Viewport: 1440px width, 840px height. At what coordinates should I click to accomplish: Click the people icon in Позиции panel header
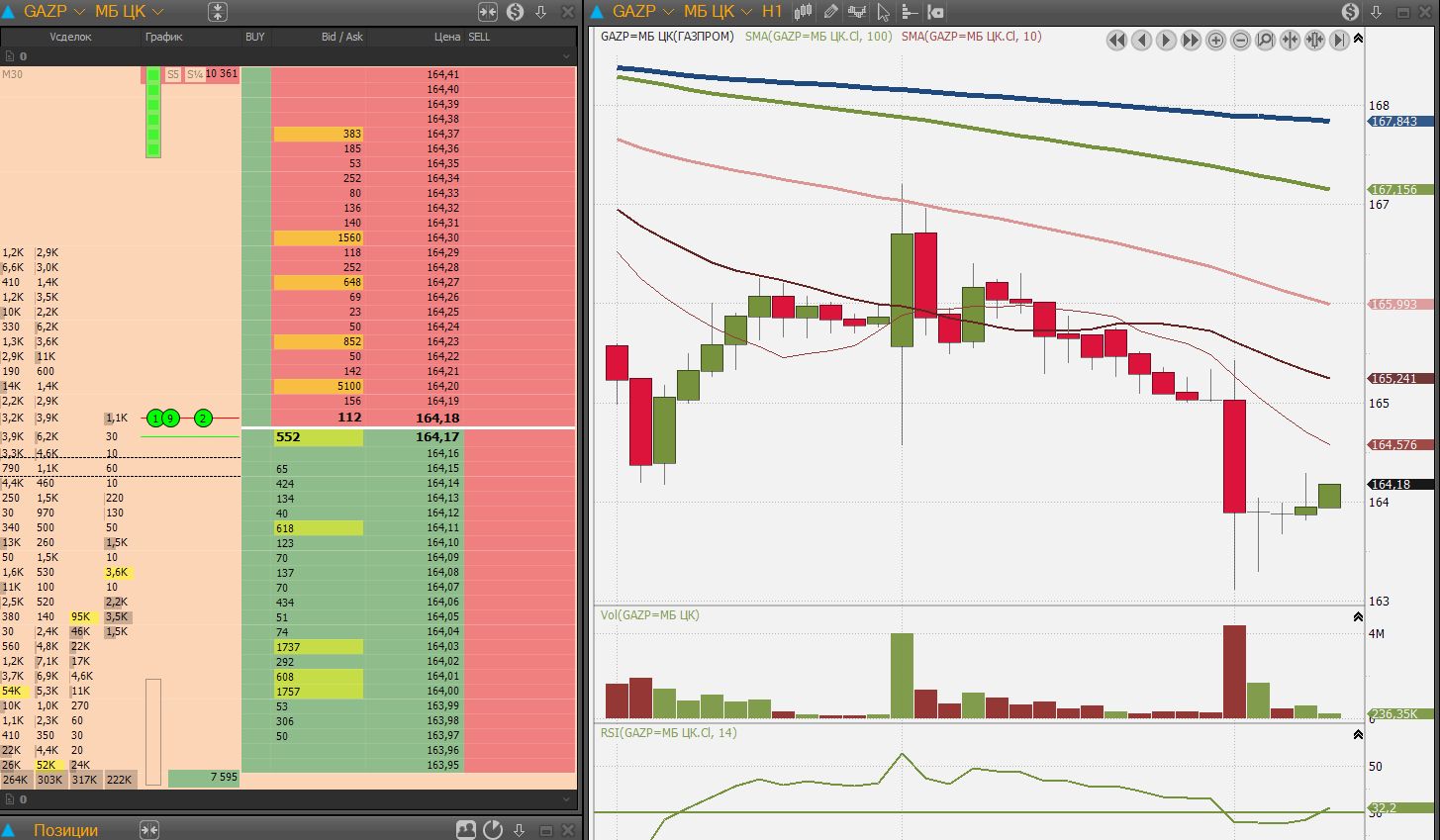465,830
